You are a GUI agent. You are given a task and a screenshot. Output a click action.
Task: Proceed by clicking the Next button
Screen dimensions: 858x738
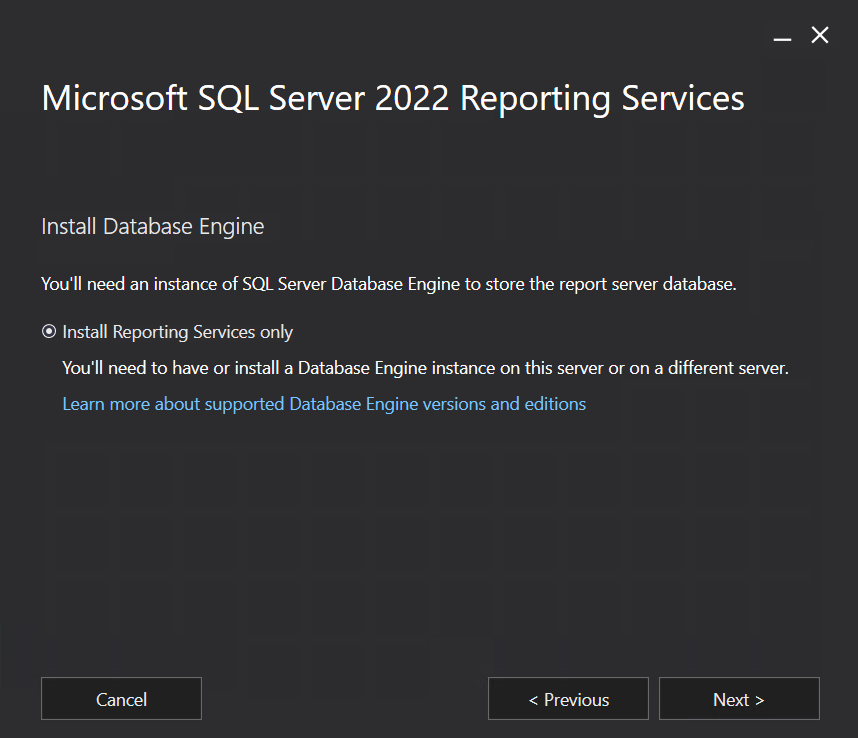click(x=739, y=699)
